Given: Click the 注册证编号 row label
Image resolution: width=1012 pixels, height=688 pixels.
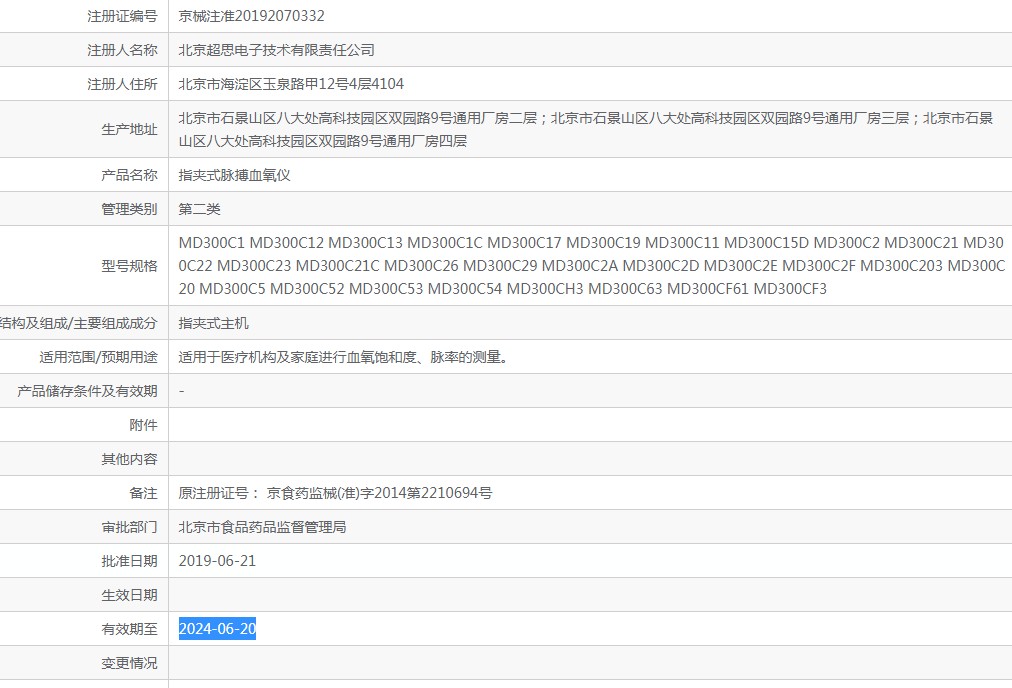Looking at the screenshot, I should [x=122, y=16].
